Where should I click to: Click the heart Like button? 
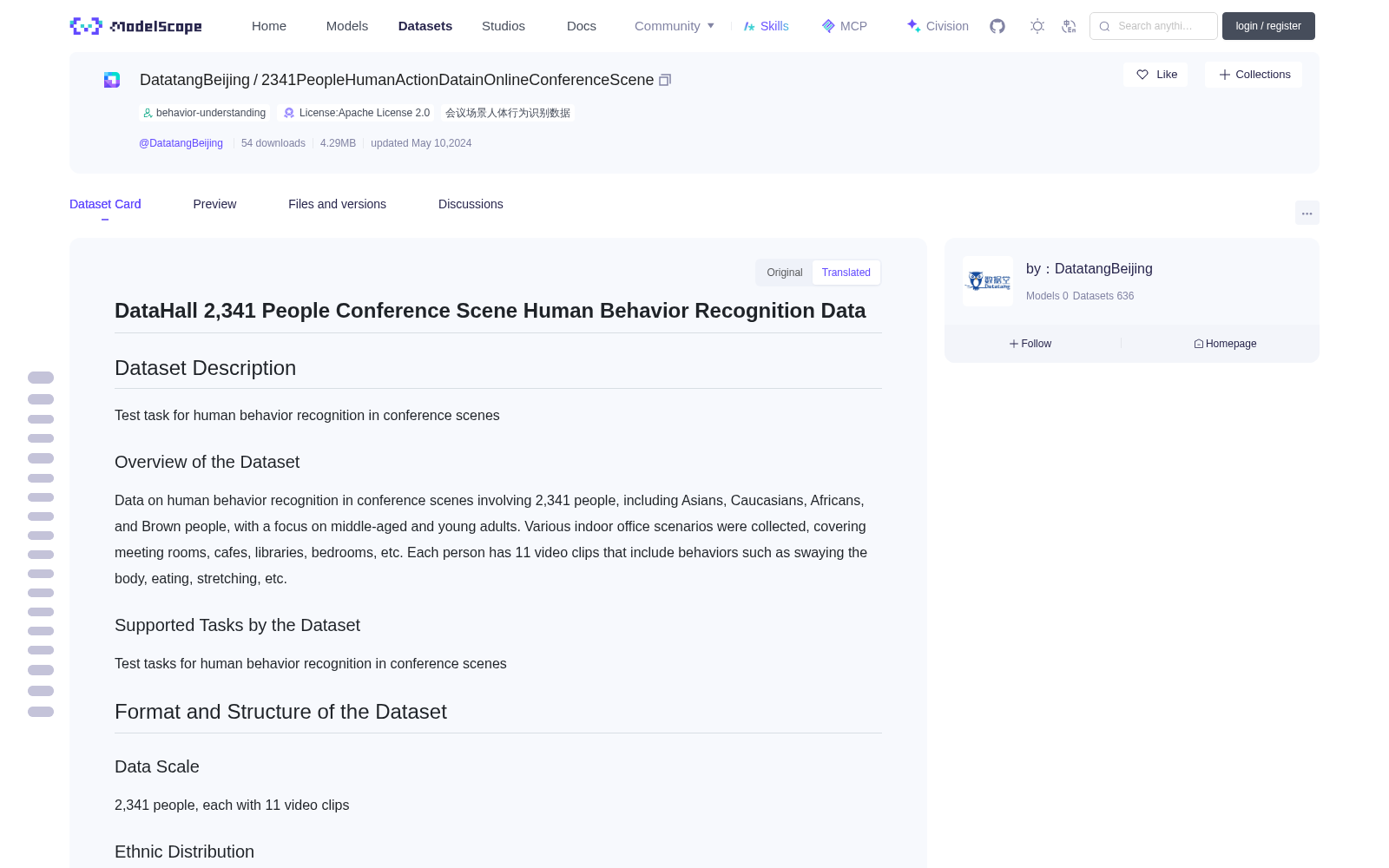(x=1155, y=75)
